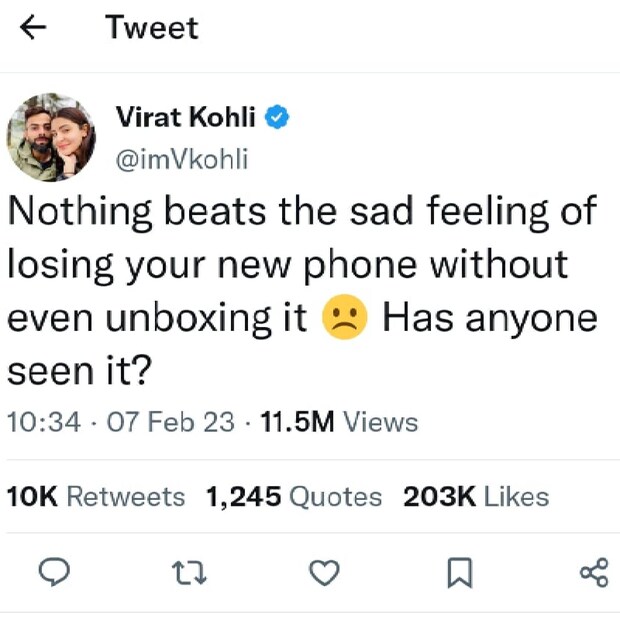Click the sad face emoji in tweet
620x620 pixels.
pos(345,318)
